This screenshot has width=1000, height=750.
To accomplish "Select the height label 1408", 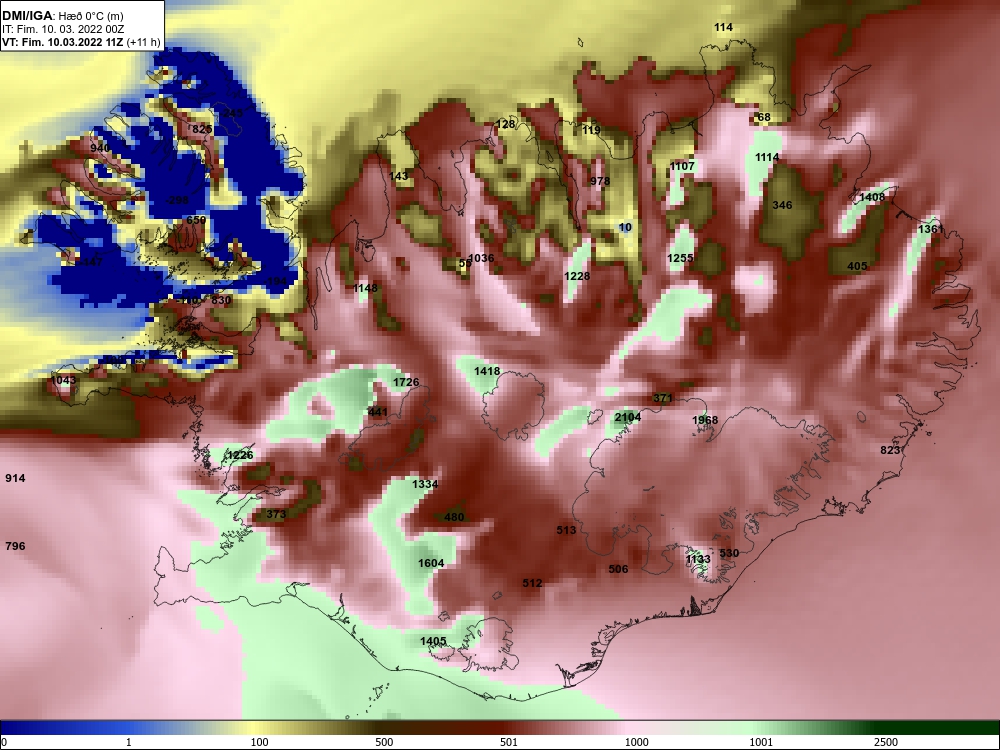I will (x=872, y=197).
